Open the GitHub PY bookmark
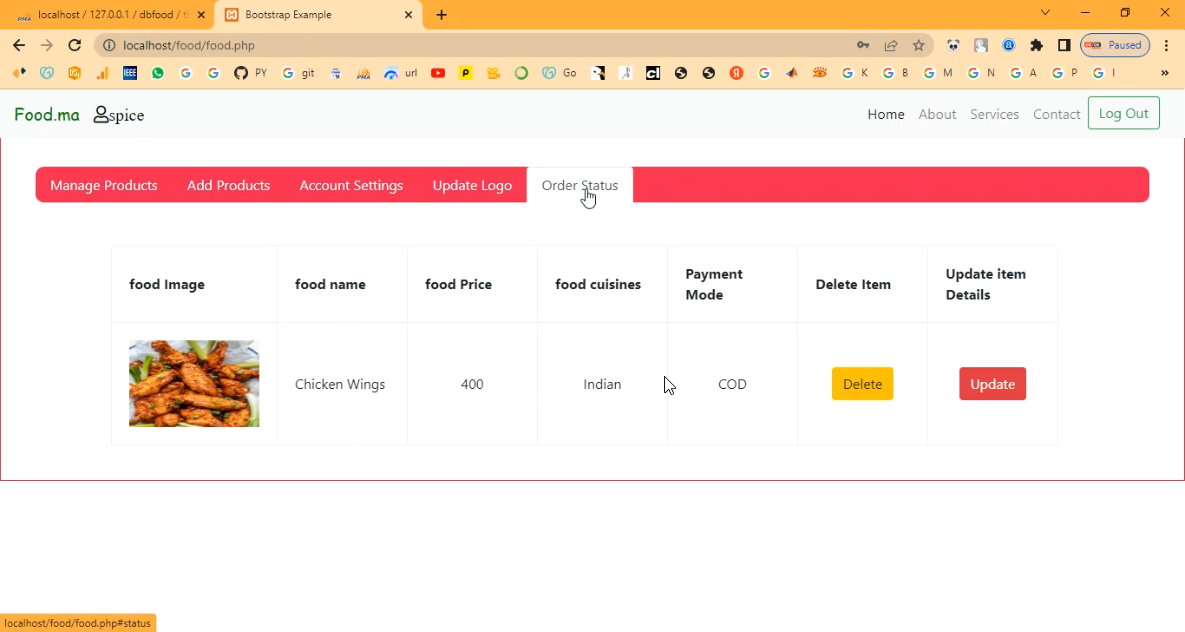This screenshot has height=632, width=1185. point(250,73)
